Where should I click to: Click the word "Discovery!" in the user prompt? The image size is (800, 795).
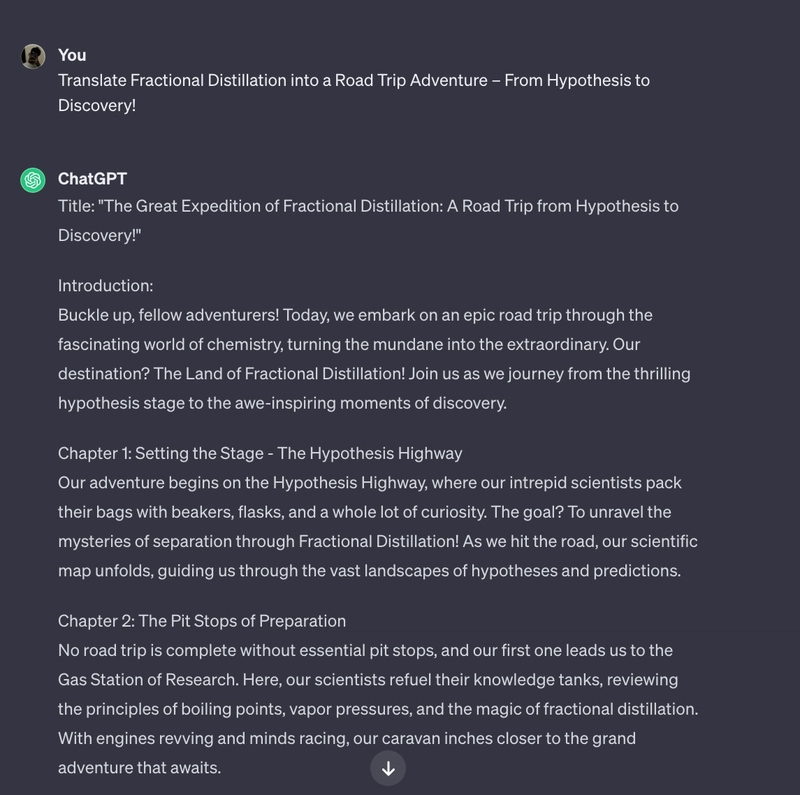coord(97,106)
